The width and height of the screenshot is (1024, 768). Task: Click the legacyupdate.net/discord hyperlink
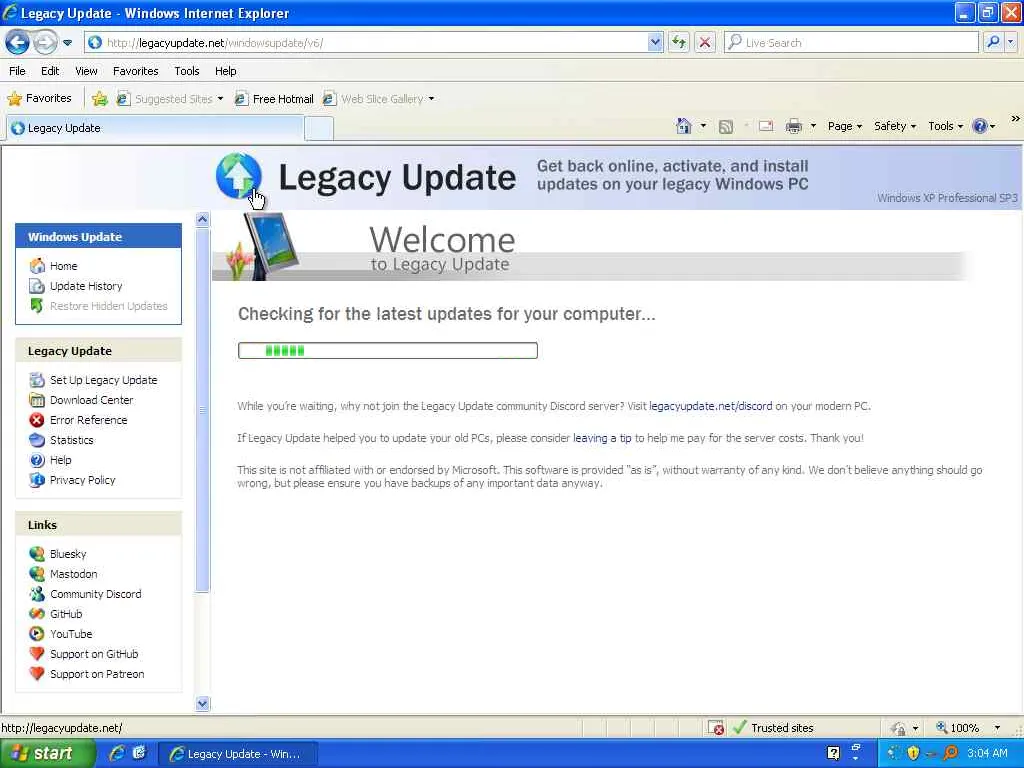pyautogui.click(x=711, y=406)
